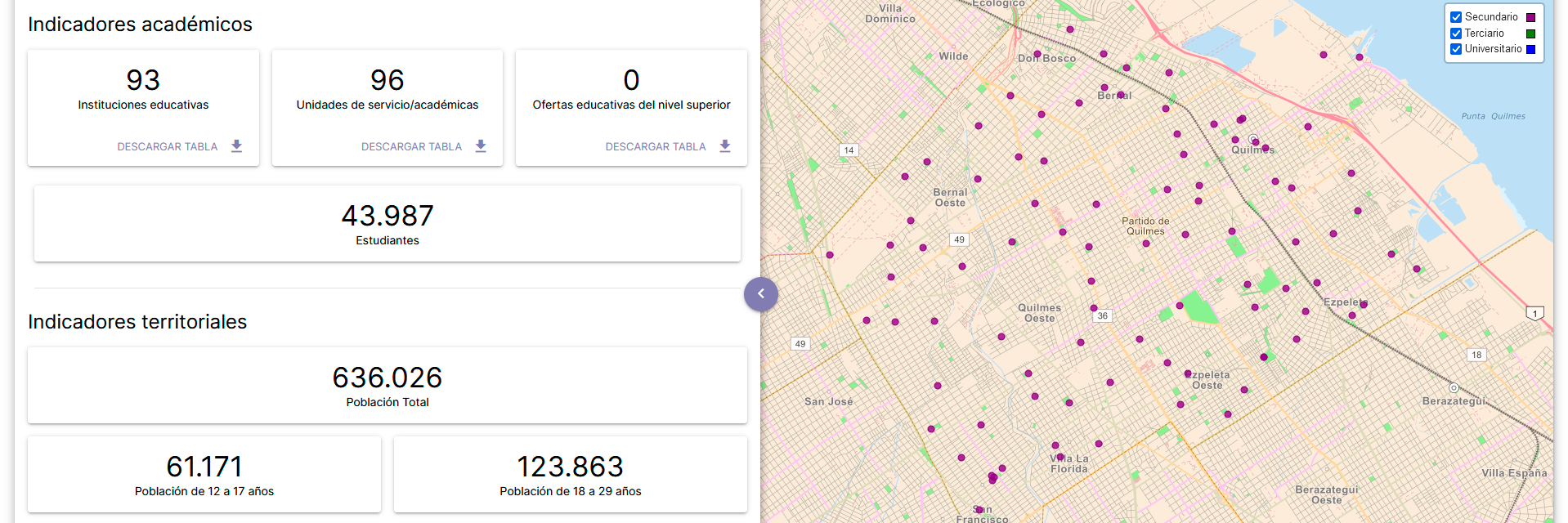Click the route 18 shield icon
This screenshot has width=1568, height=523.
click(1476, 355)
